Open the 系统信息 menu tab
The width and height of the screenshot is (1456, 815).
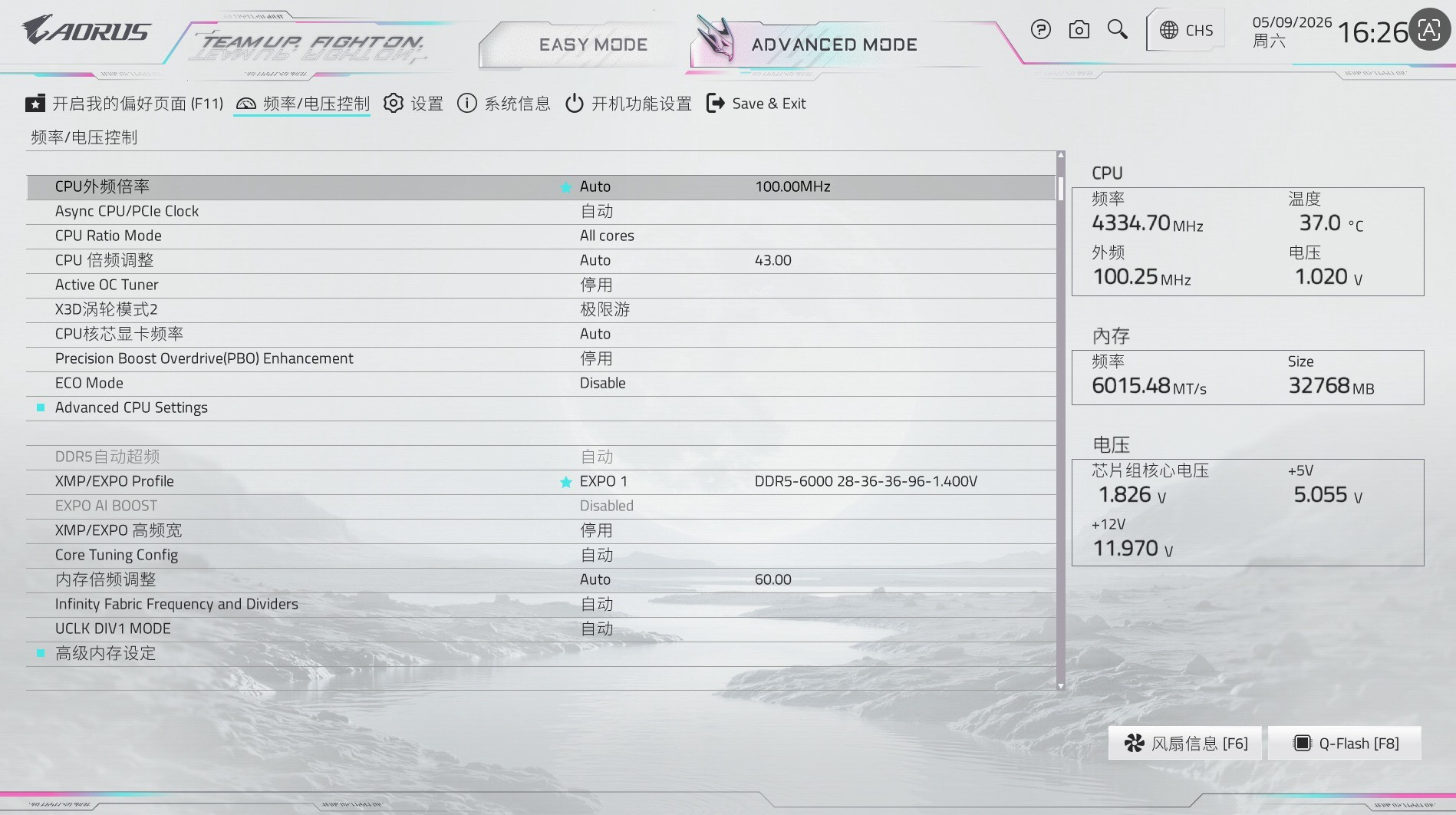pyautogui.click(x=503, y=104)
